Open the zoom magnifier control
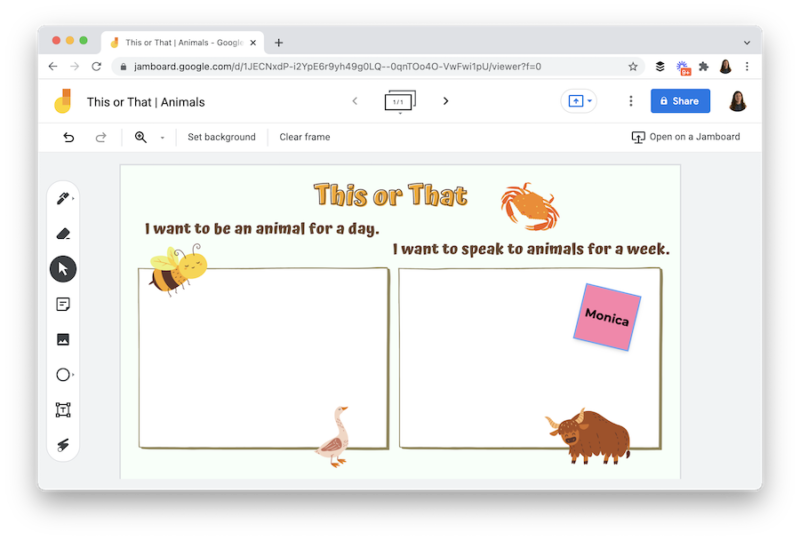Screen dimensions: 800x540 pyautogui.click(x=140, y=137)
